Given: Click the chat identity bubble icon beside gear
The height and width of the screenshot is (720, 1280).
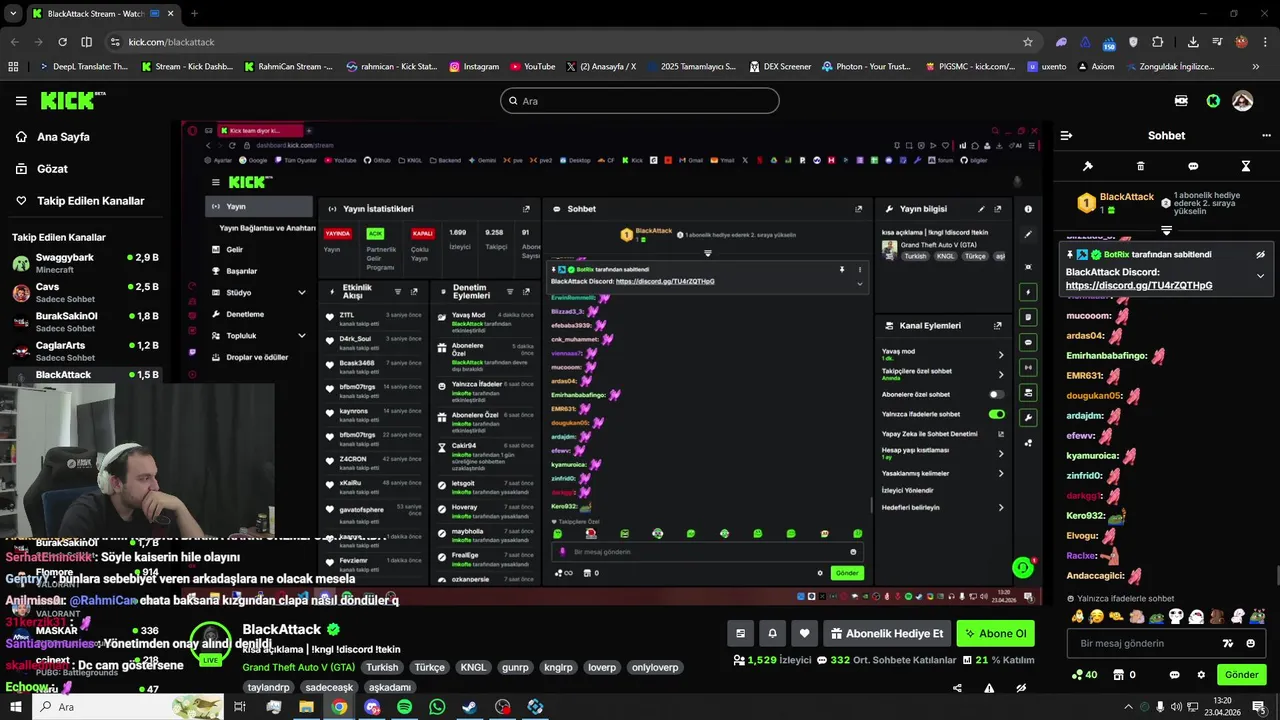Looking at the screenshot, I should [1175, 675].
